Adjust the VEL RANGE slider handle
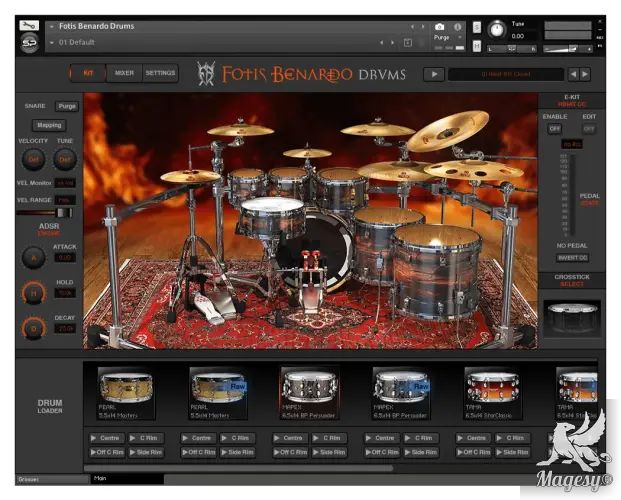Viewport: 621px width, 500px height. coord(64,213)
